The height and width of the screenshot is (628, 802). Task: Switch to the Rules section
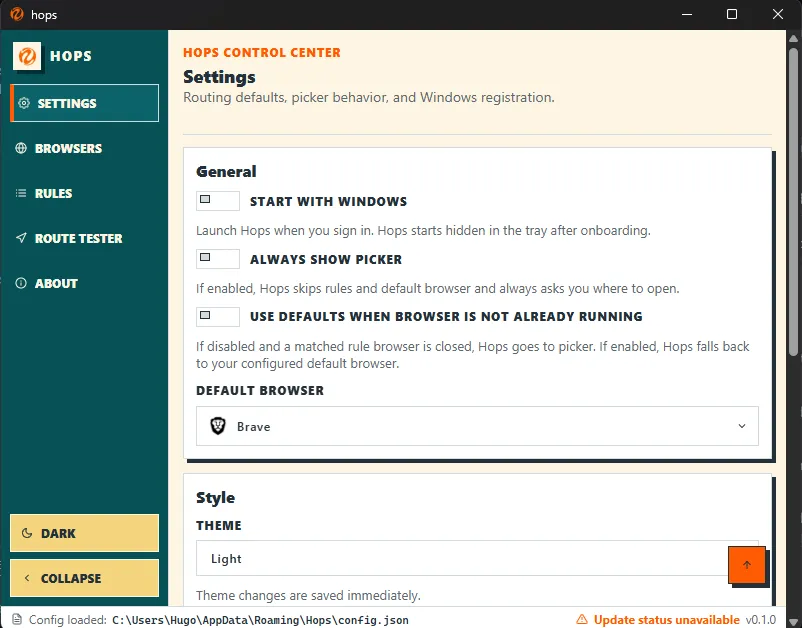coord(84,193)
